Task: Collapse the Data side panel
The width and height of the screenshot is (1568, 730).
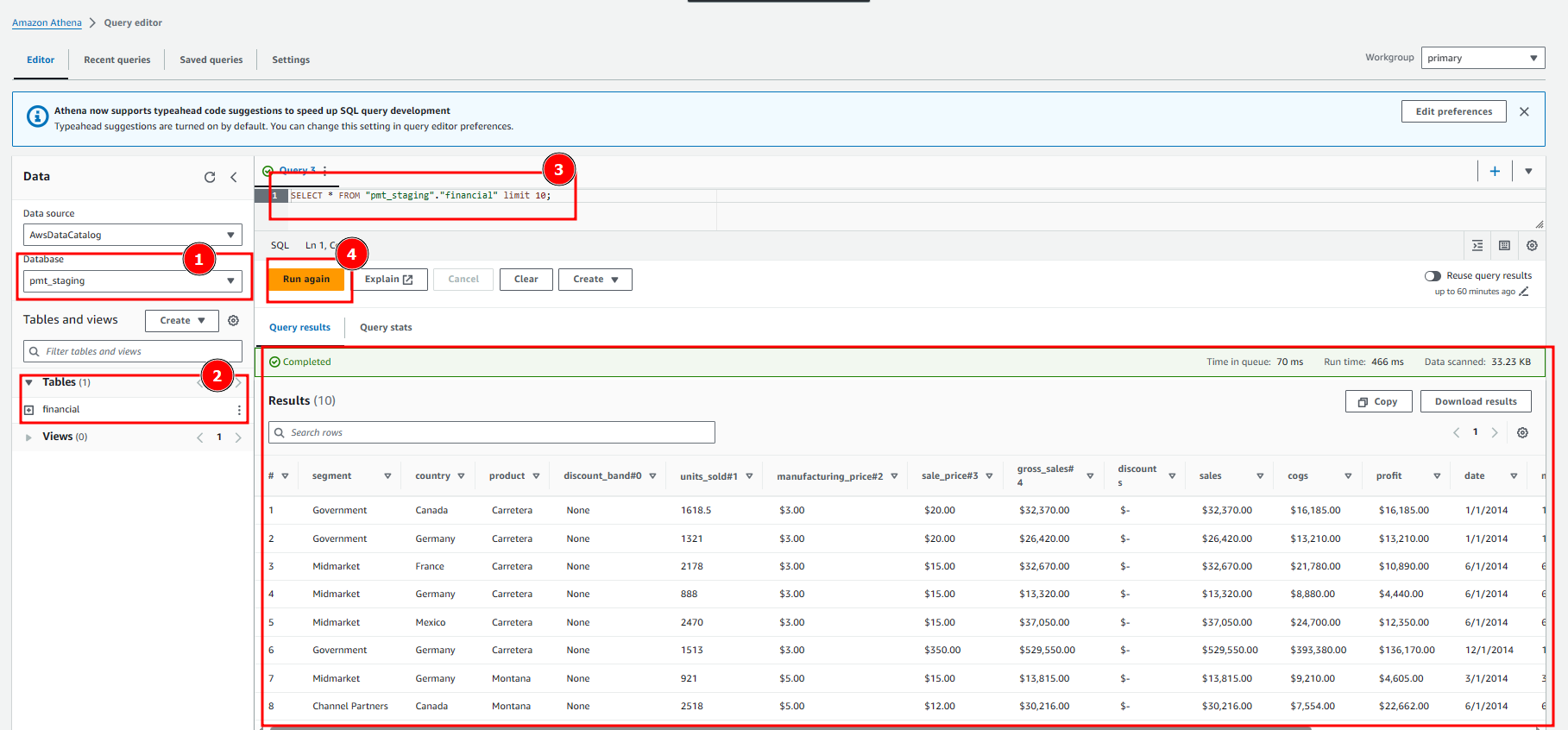Action: [x=234, y=177]
